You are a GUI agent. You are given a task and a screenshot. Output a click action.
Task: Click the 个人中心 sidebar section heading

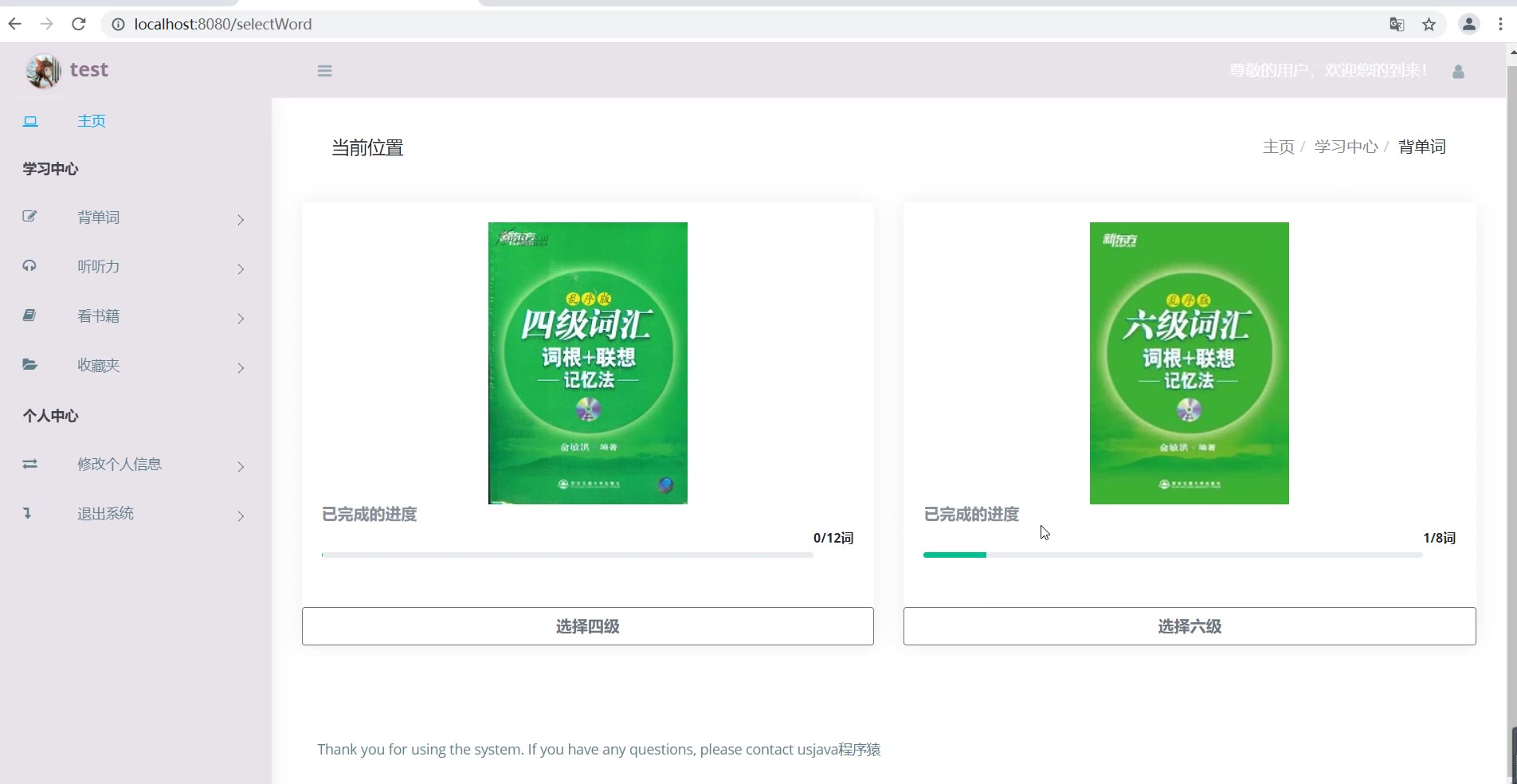(50, 416)
